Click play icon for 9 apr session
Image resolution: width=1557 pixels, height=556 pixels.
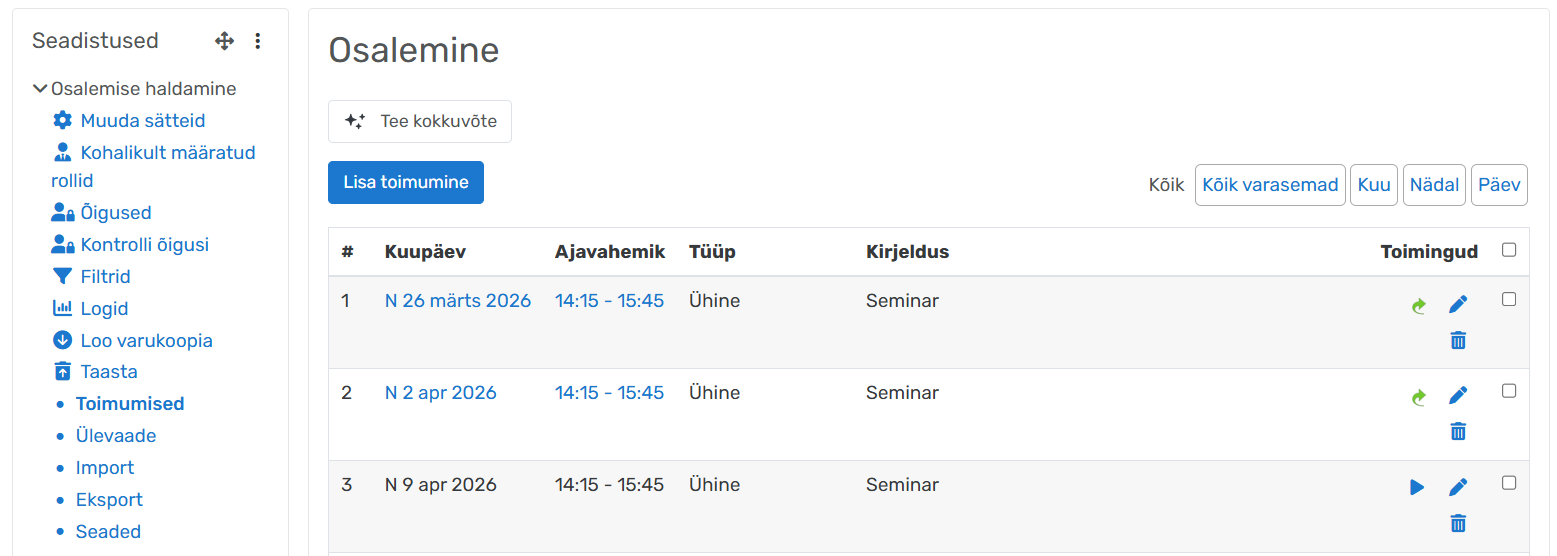point(1417,487)
